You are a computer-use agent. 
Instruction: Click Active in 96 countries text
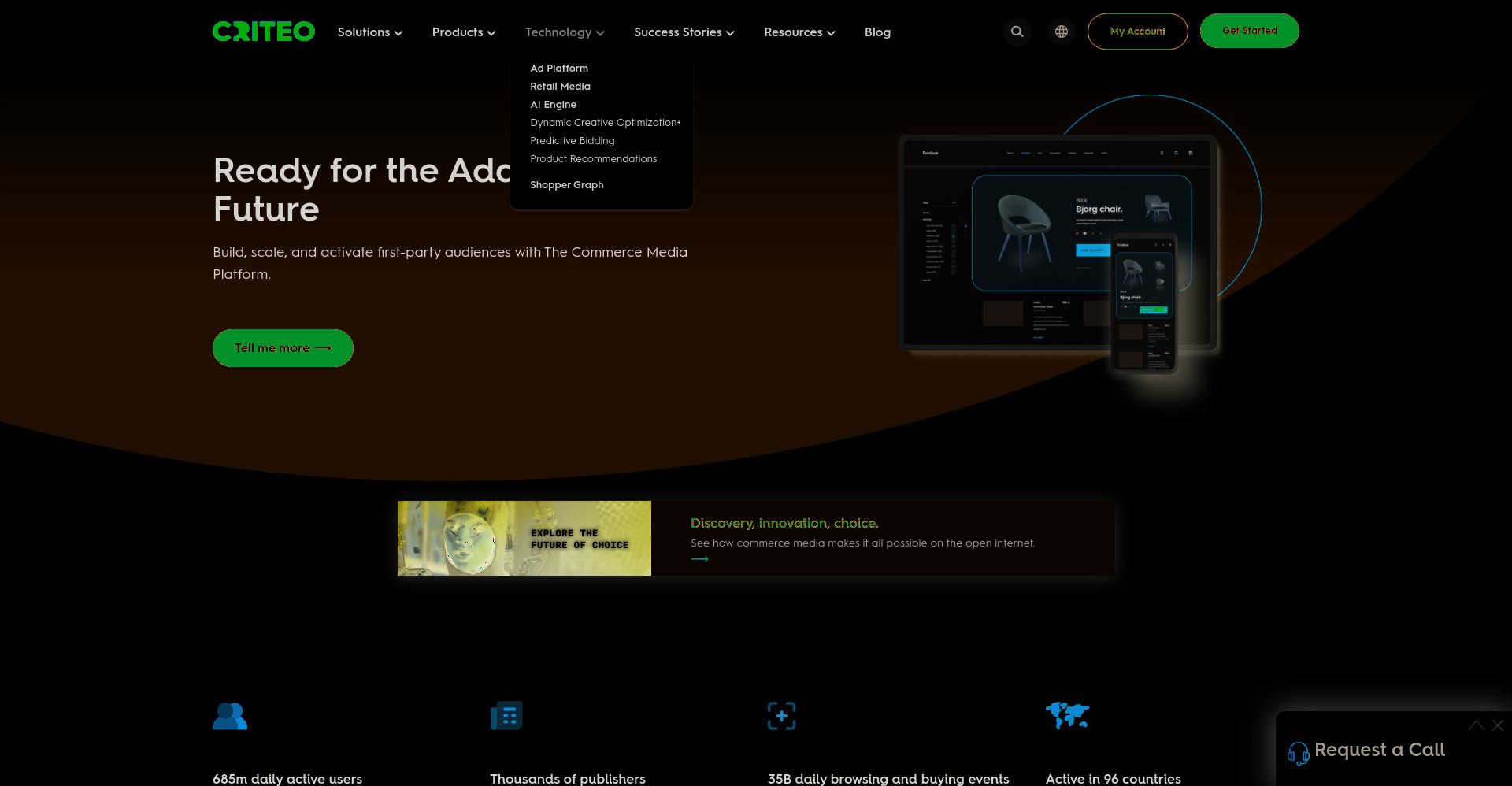1113,779
